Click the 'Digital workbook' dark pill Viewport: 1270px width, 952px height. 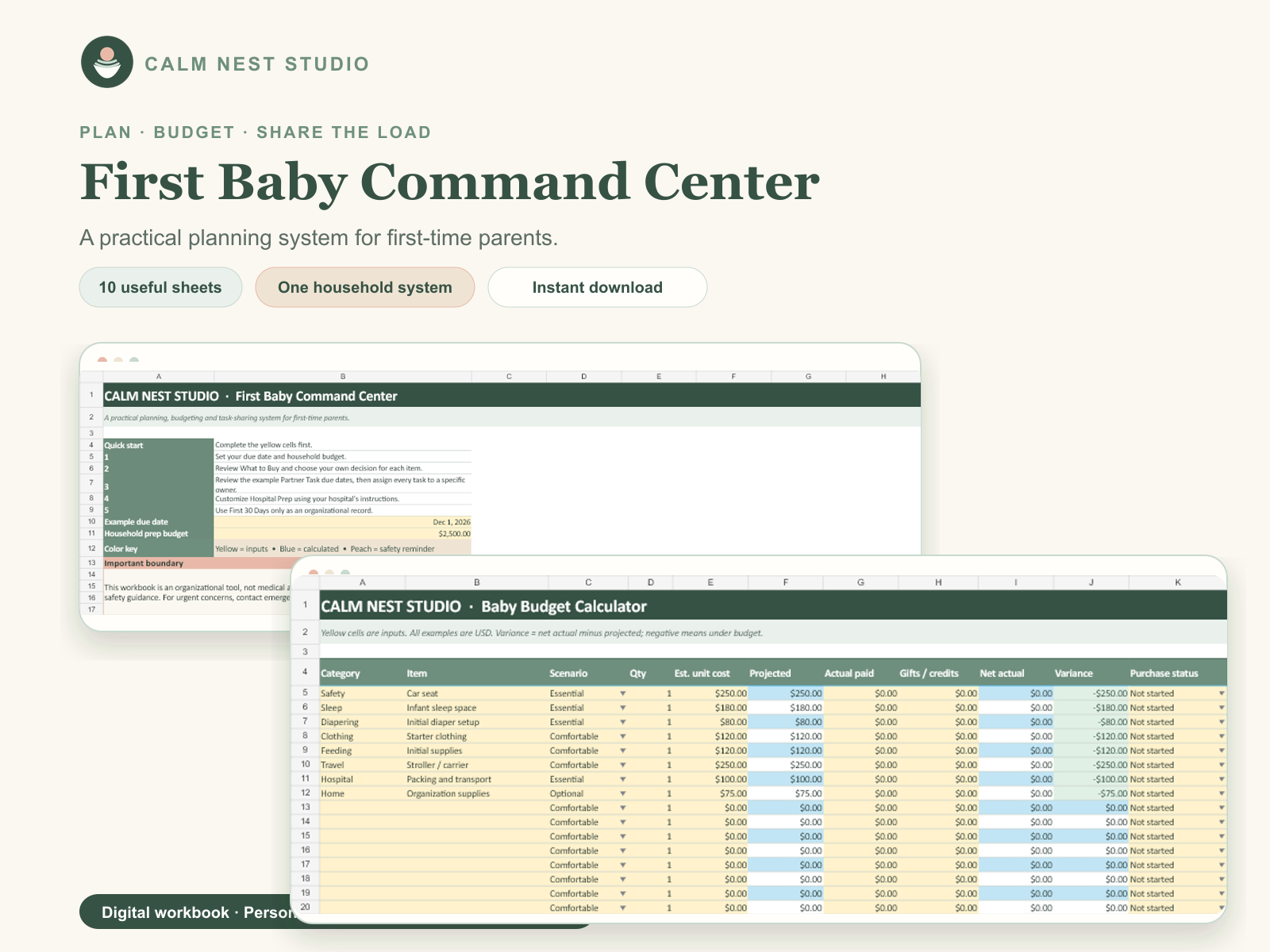click(x=187, y=912)
